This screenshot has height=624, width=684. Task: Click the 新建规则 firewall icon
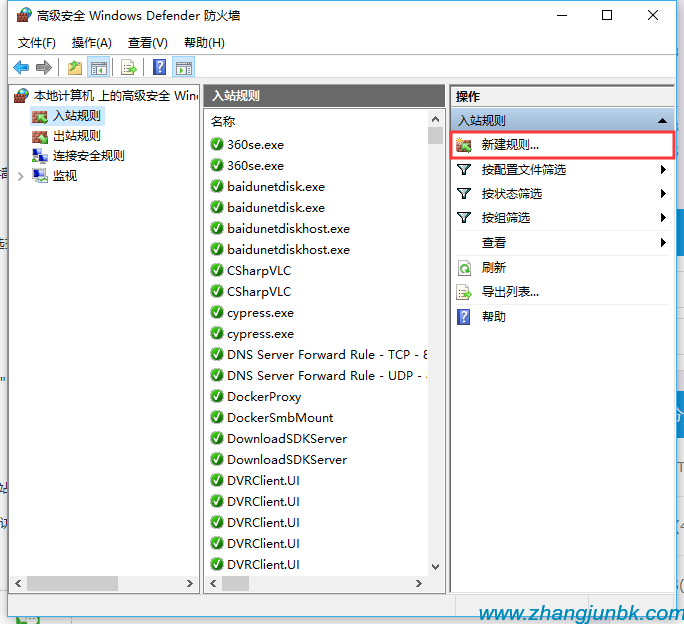[x=464, y=145]
